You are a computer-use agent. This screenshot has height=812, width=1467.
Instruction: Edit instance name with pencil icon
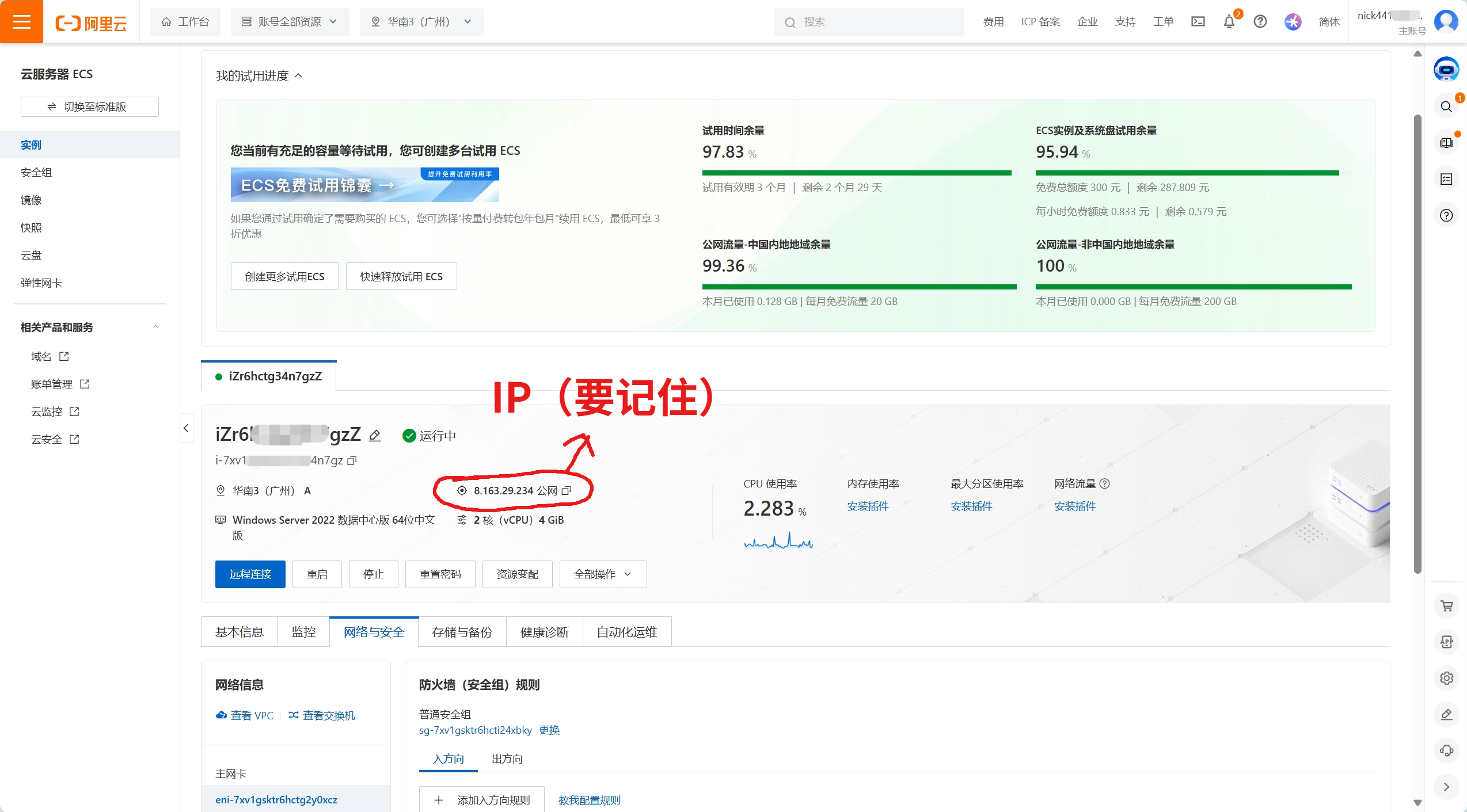click(375, 436)
